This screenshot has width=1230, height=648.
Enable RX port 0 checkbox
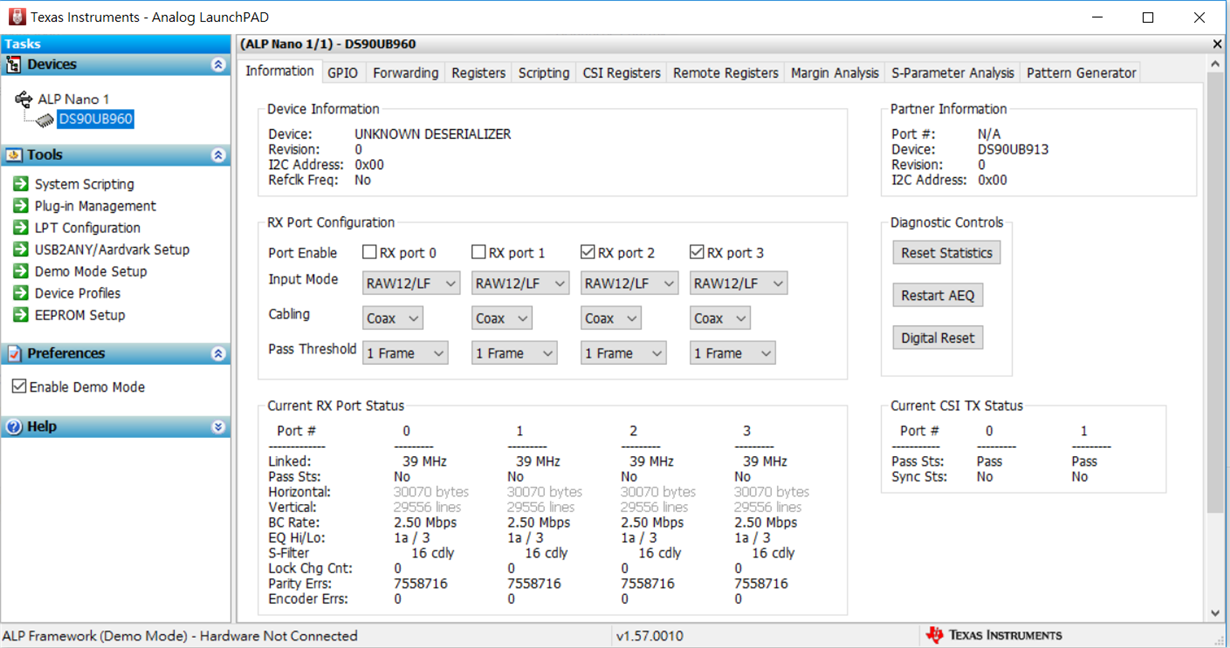(x=369, y=252)
